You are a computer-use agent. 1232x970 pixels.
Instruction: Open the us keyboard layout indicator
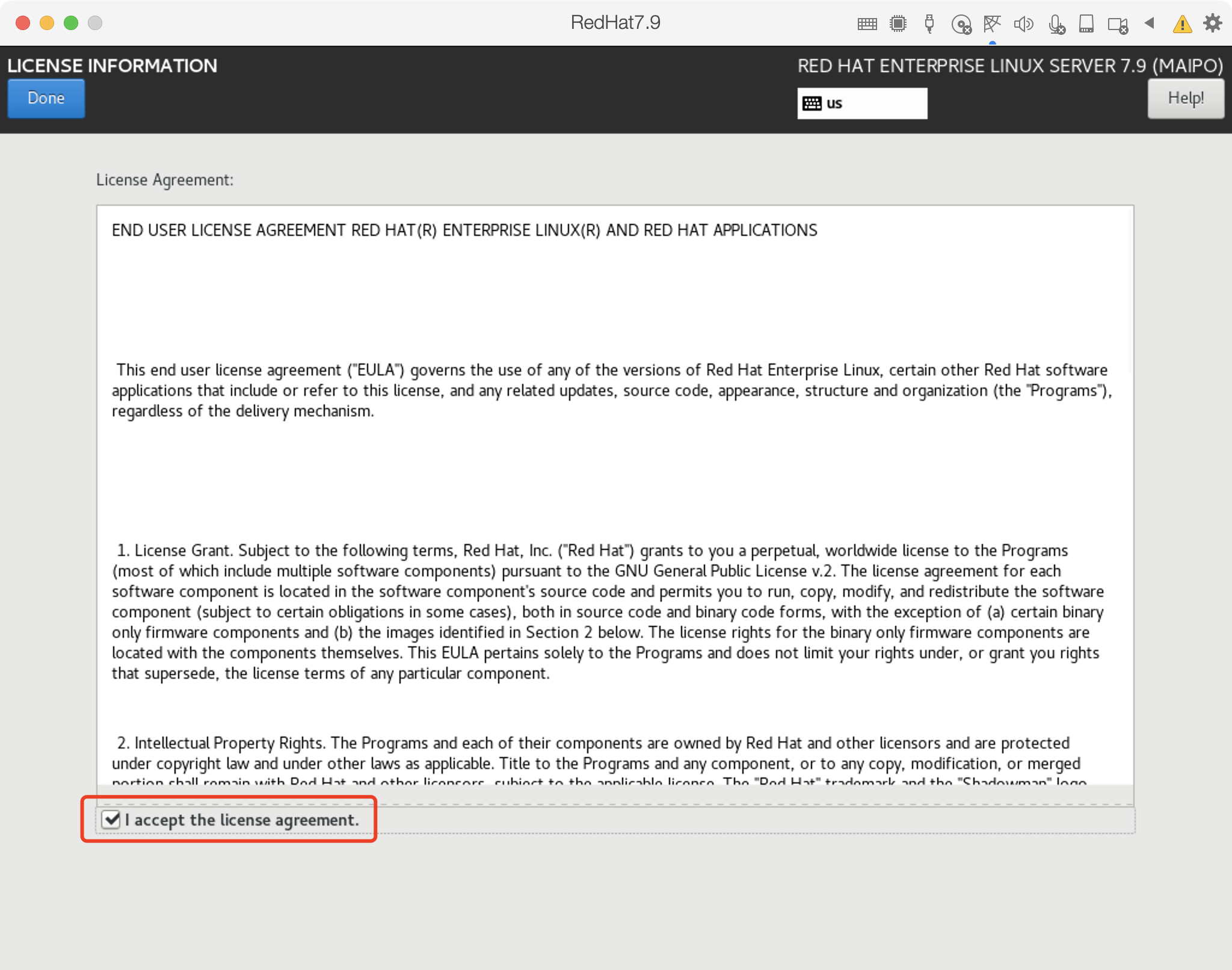pos(861,103)
